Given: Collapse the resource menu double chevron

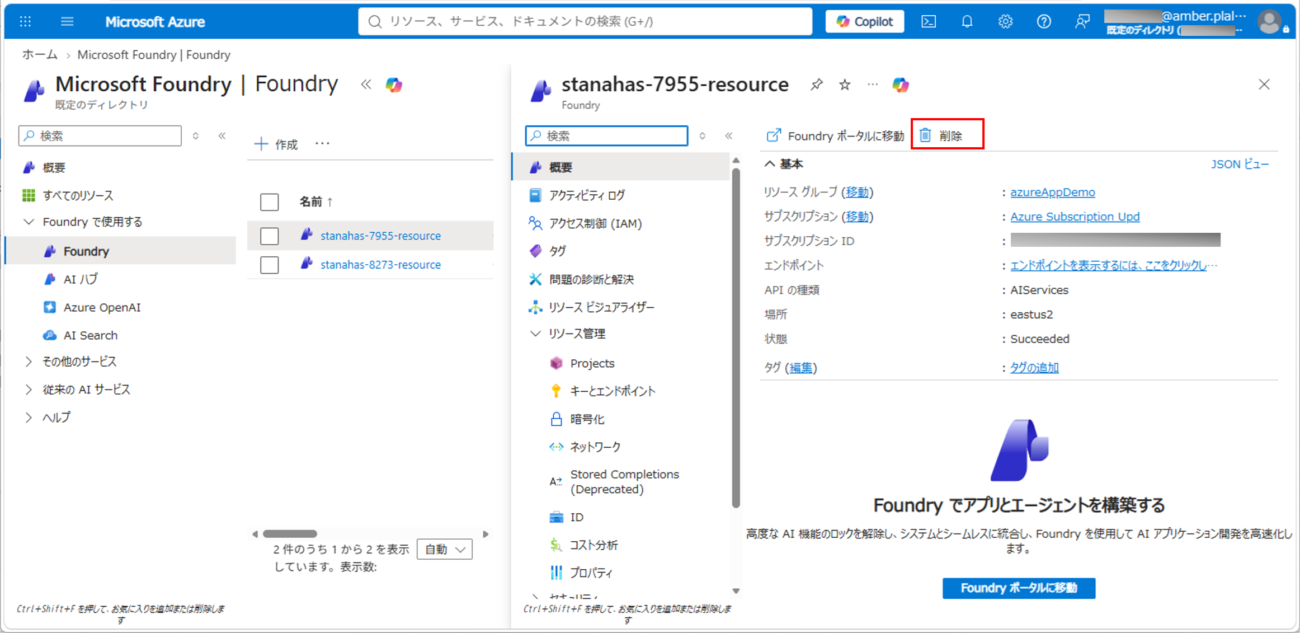Looking at the screenshot, I should coord(729,135).
